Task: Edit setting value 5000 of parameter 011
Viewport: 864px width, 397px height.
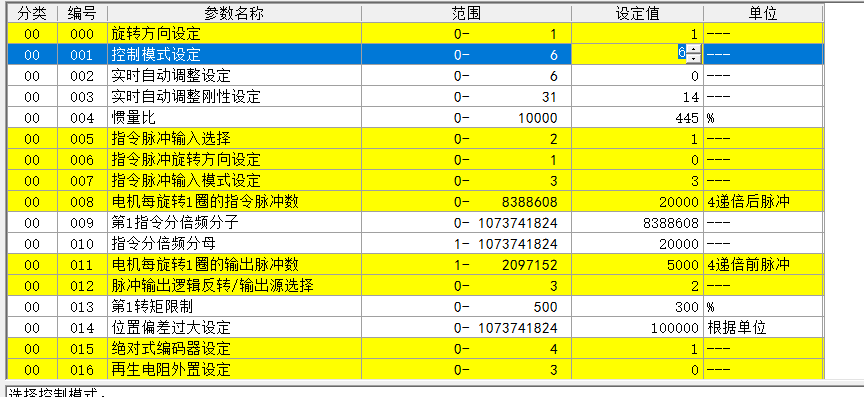Action: 637,264
